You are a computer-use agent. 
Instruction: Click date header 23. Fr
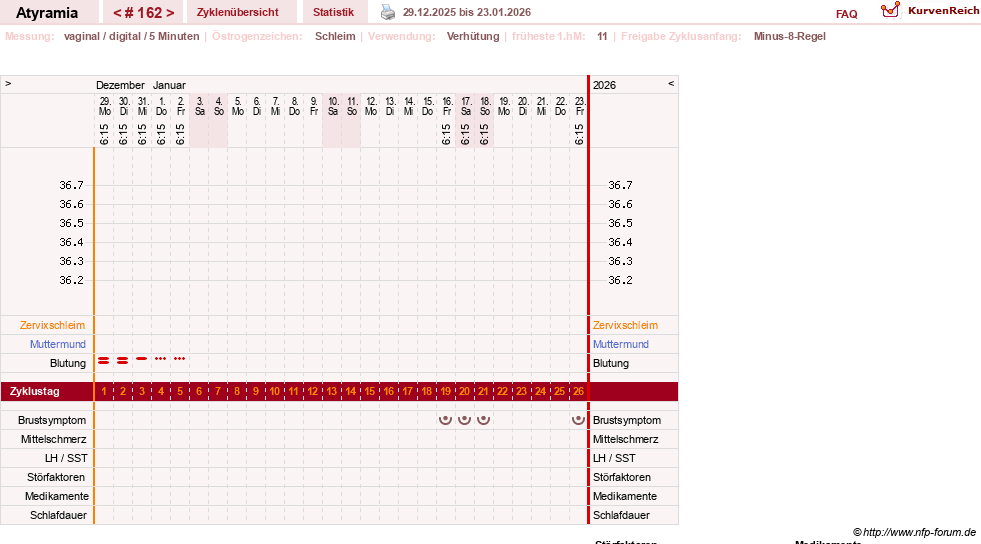579,106
